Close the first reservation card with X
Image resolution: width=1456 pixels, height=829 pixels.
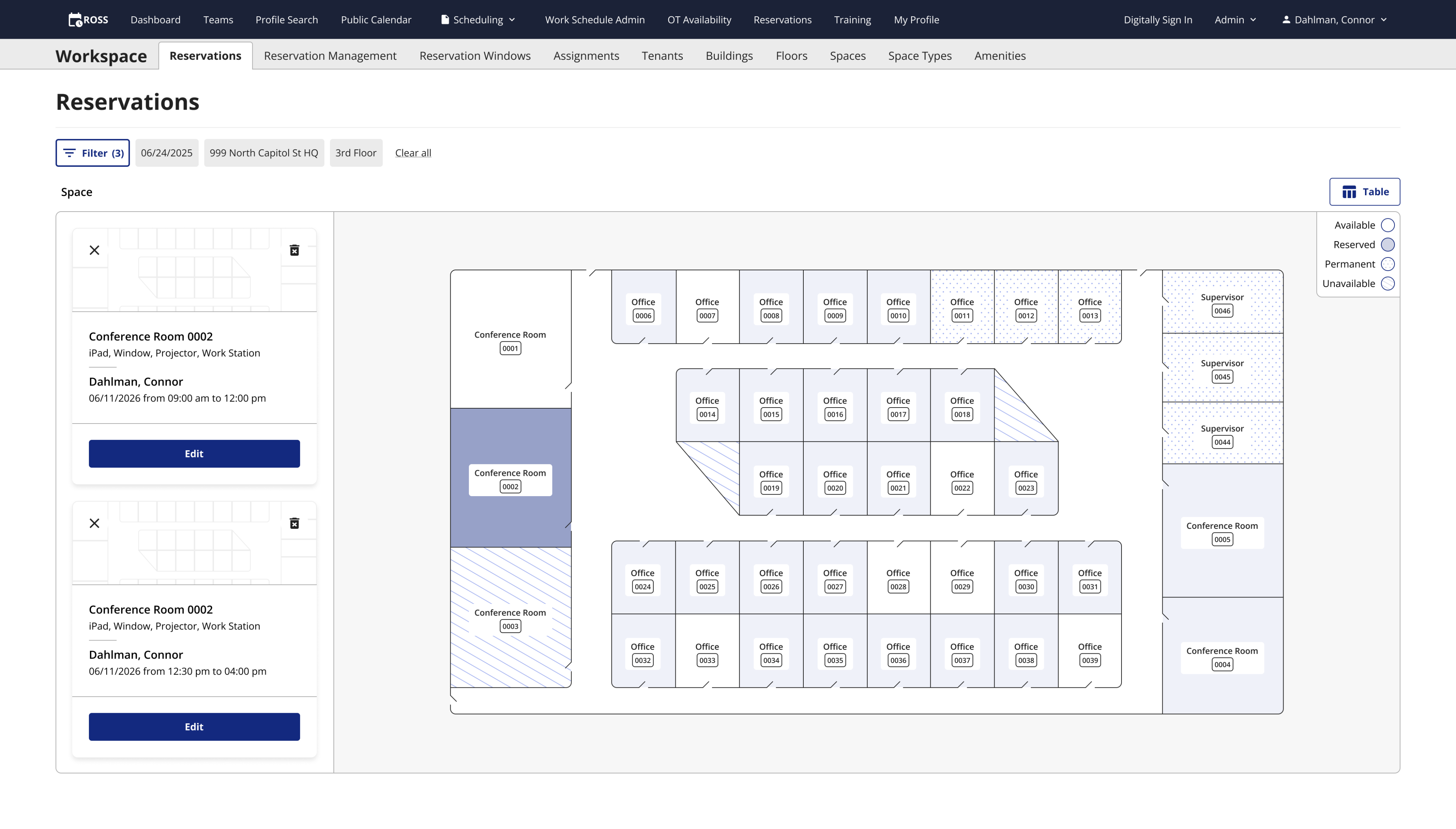pyautogui.click(x=95, y=250)
